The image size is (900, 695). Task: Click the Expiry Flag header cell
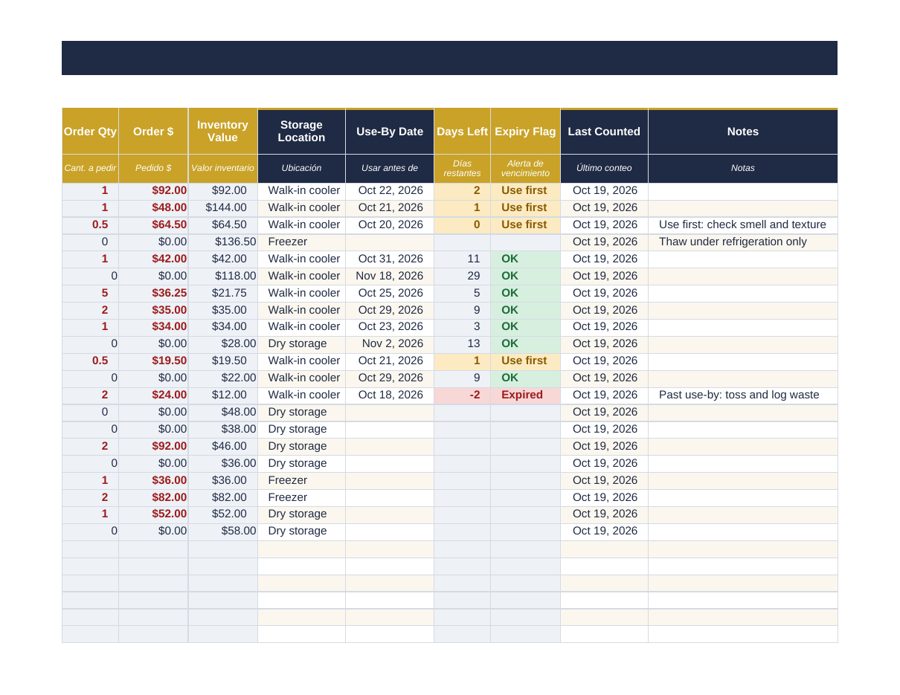pos(525,131)
